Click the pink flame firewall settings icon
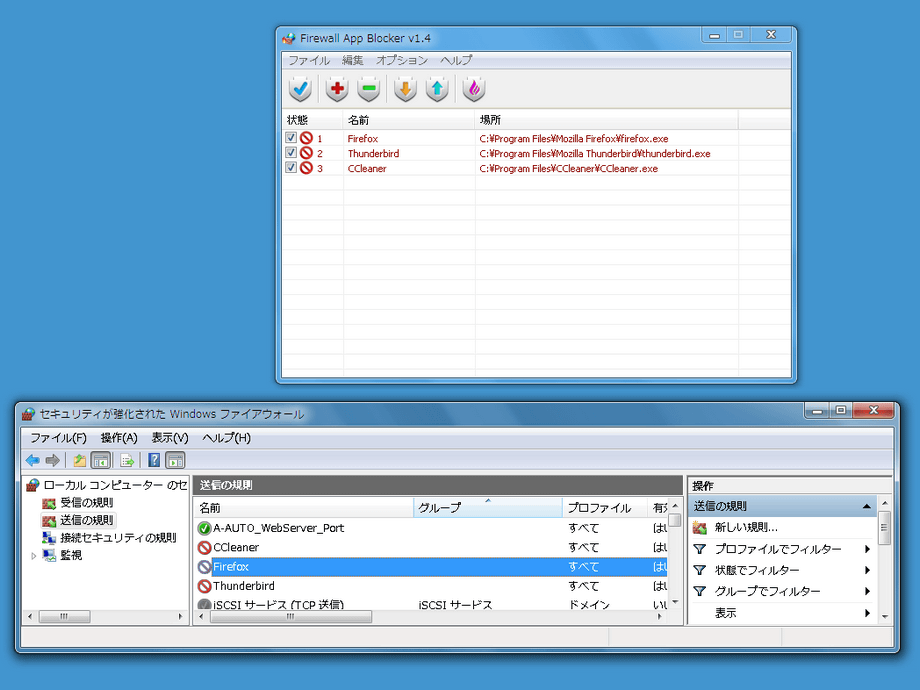 [473, 89]
